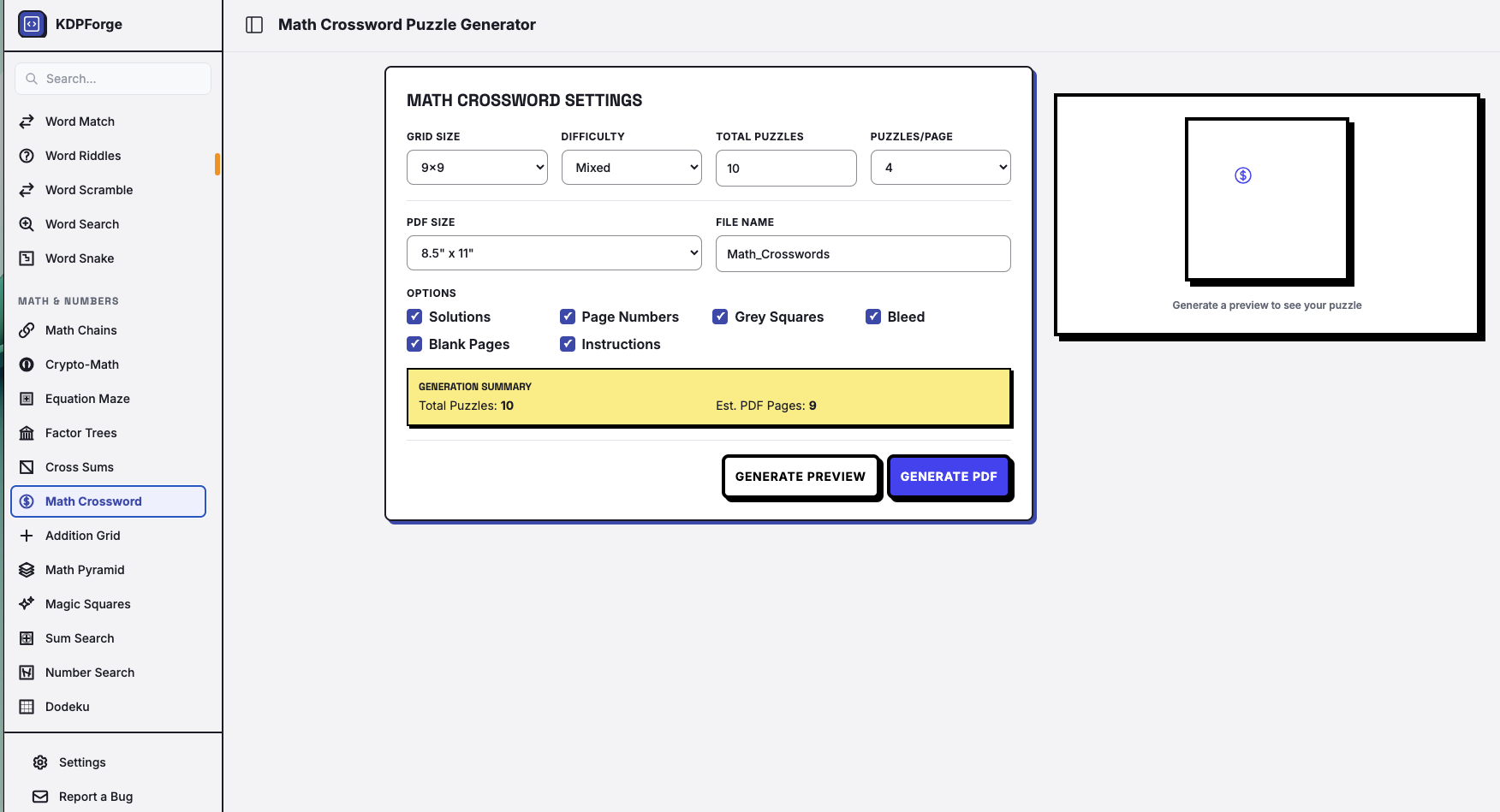Click the Addition Grid plus icon
This screenshot has height=812, width=1500.
[x=27, y=536]
